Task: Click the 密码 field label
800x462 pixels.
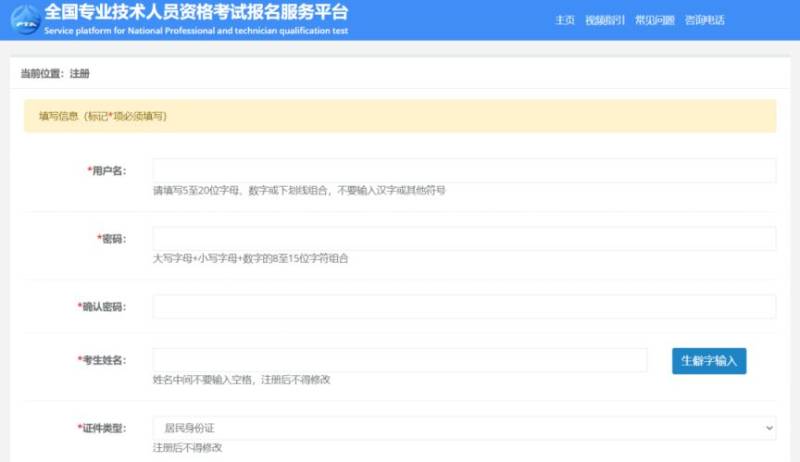Action: tap(112, 239)
